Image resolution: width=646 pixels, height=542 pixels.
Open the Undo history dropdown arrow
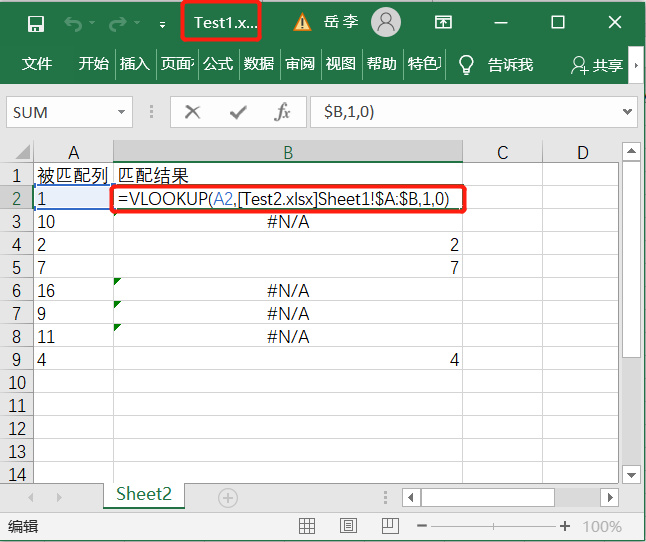(x=92, y=23)
